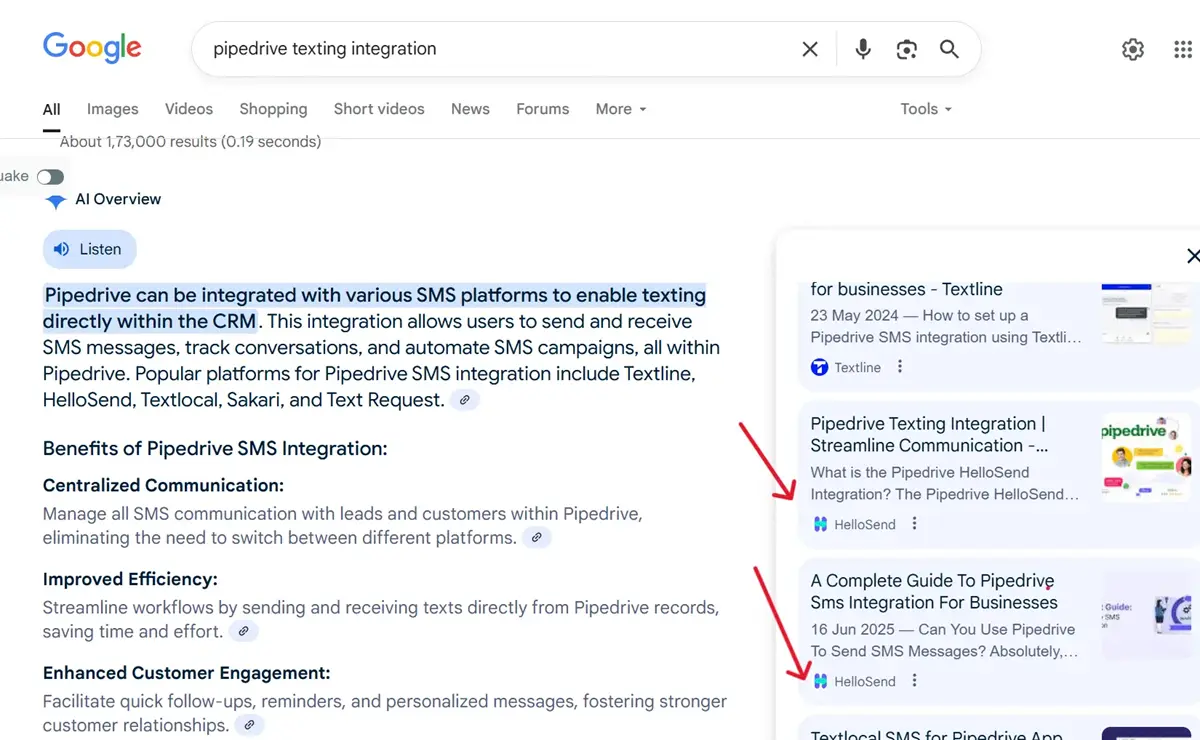Click link icon after Centralized Communication text
This screenshot has width=1200, height=740.
click(537, 538)
